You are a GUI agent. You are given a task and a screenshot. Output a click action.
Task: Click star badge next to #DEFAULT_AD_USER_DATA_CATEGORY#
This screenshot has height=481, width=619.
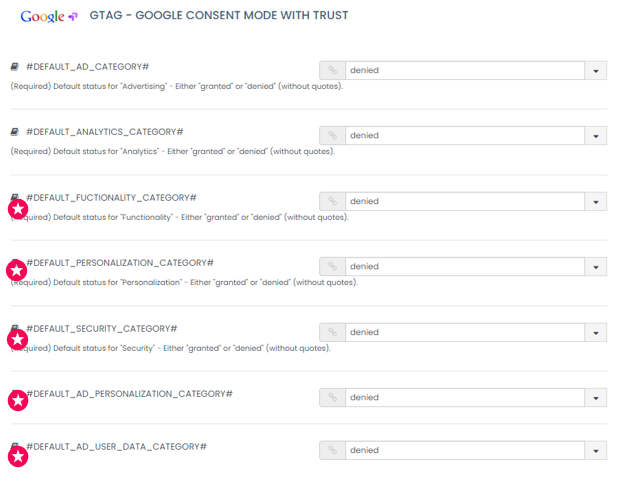pos(18,457)
